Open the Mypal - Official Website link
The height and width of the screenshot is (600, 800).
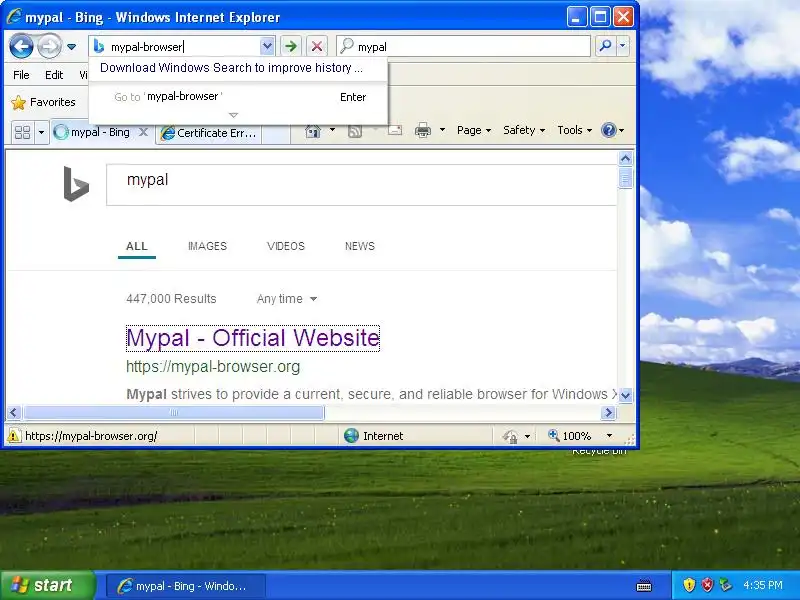tap(253, 338)
